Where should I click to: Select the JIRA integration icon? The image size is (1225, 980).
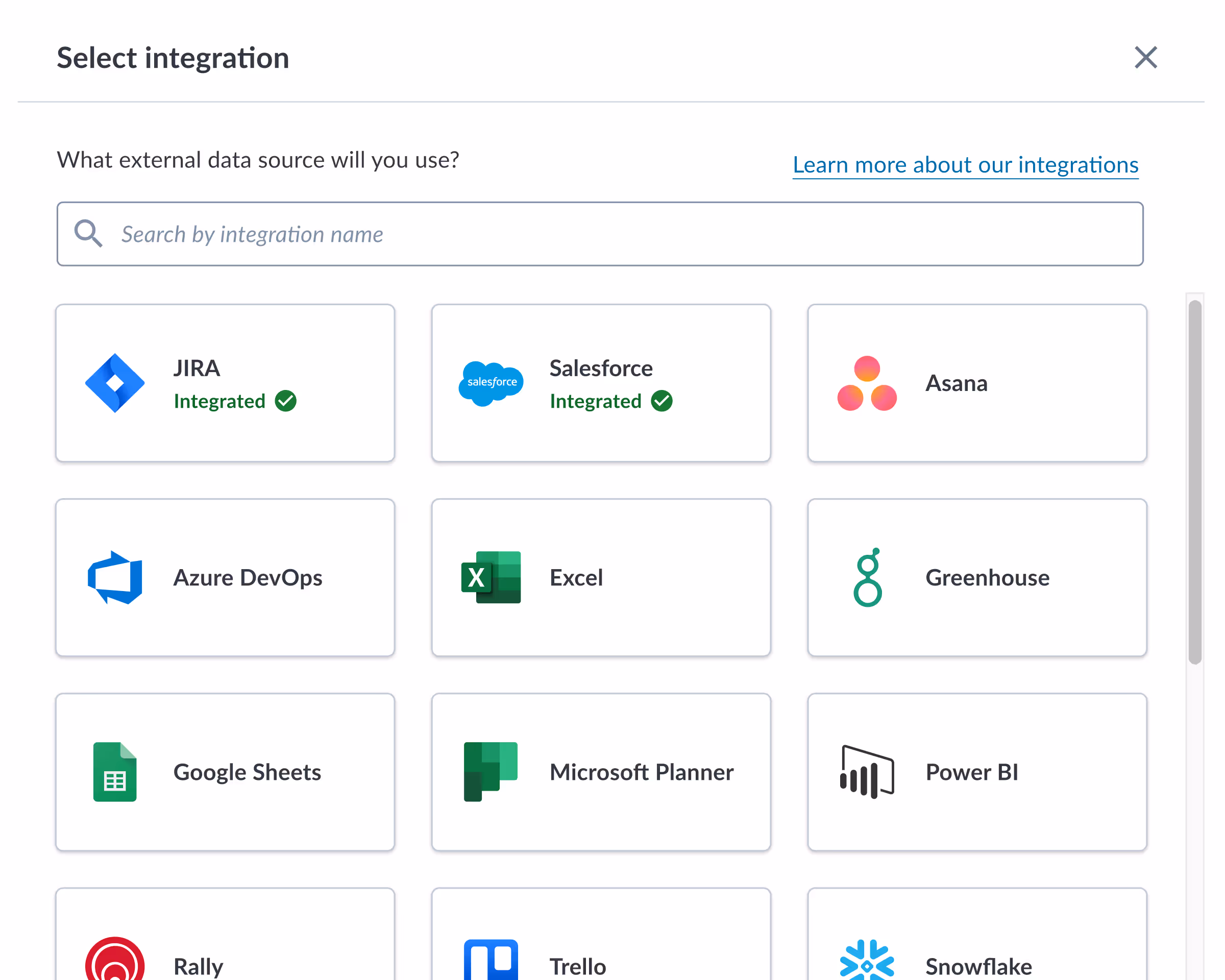click(115, 383)
